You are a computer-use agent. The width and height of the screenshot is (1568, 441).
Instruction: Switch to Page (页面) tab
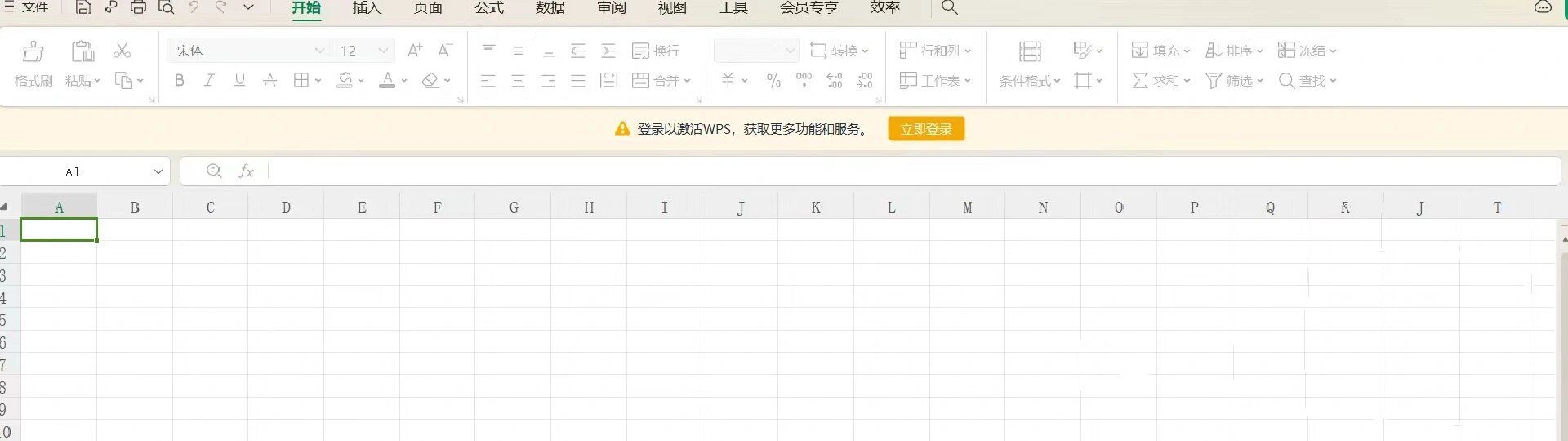(x=428, y=8)
